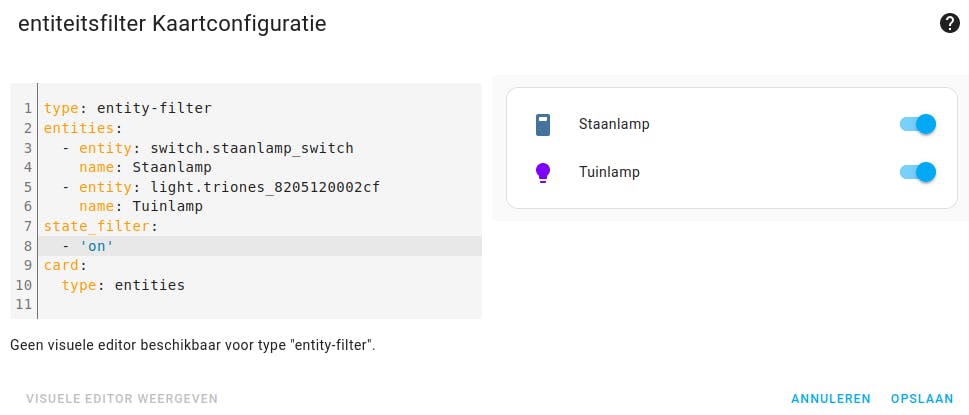969x415 pixels.
Task: Click the 'state_filter:' line in editor
Action: (101, 226)
